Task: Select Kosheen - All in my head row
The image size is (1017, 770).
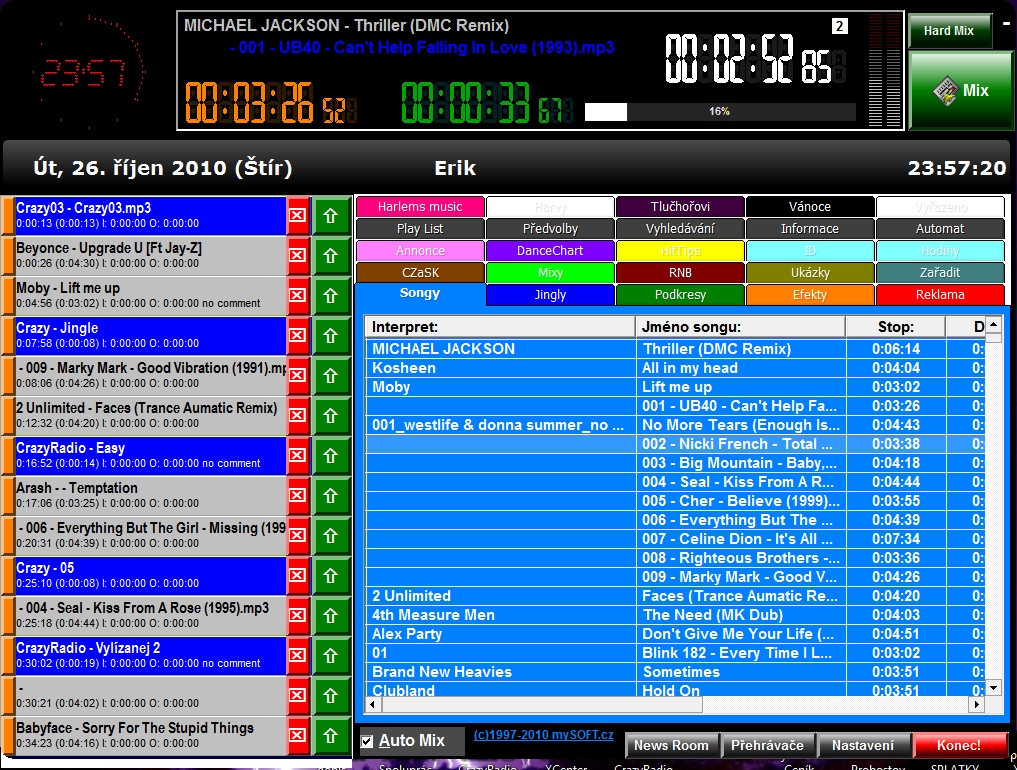Action: coord(675,368)
